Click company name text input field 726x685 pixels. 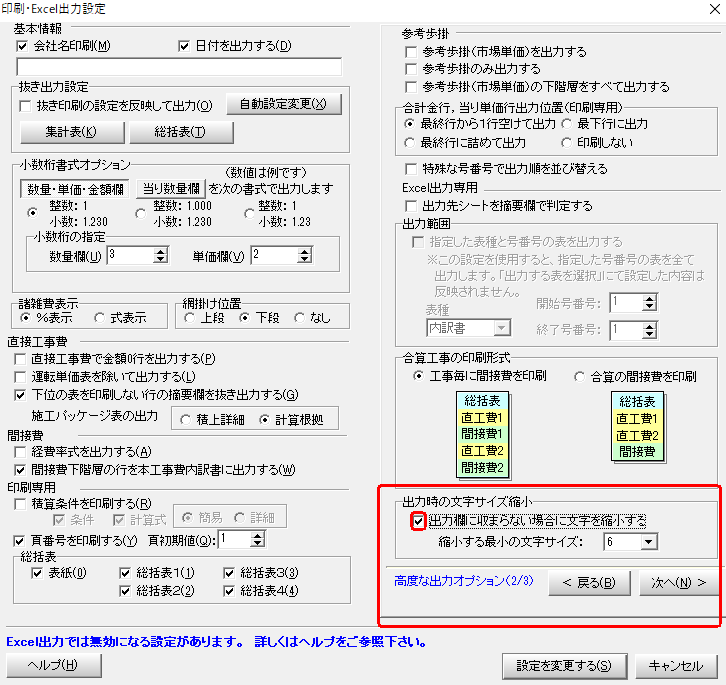(x=180, y=67)
